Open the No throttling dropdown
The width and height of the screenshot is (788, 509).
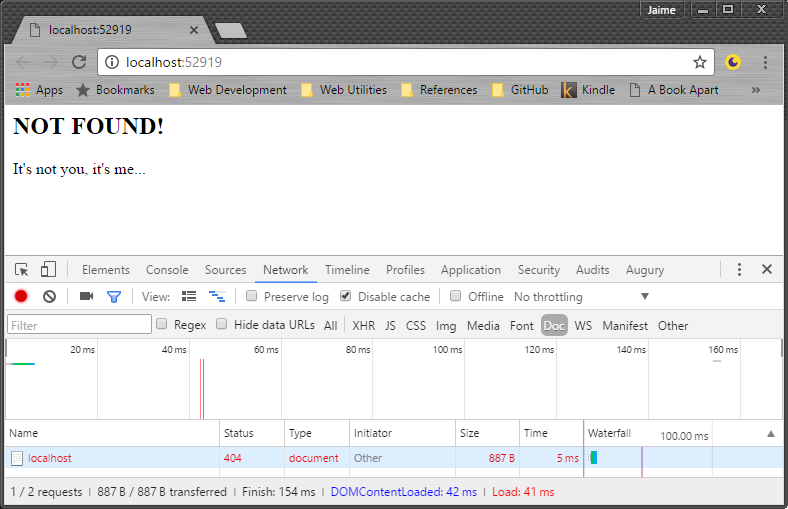[x=581, y=296]
